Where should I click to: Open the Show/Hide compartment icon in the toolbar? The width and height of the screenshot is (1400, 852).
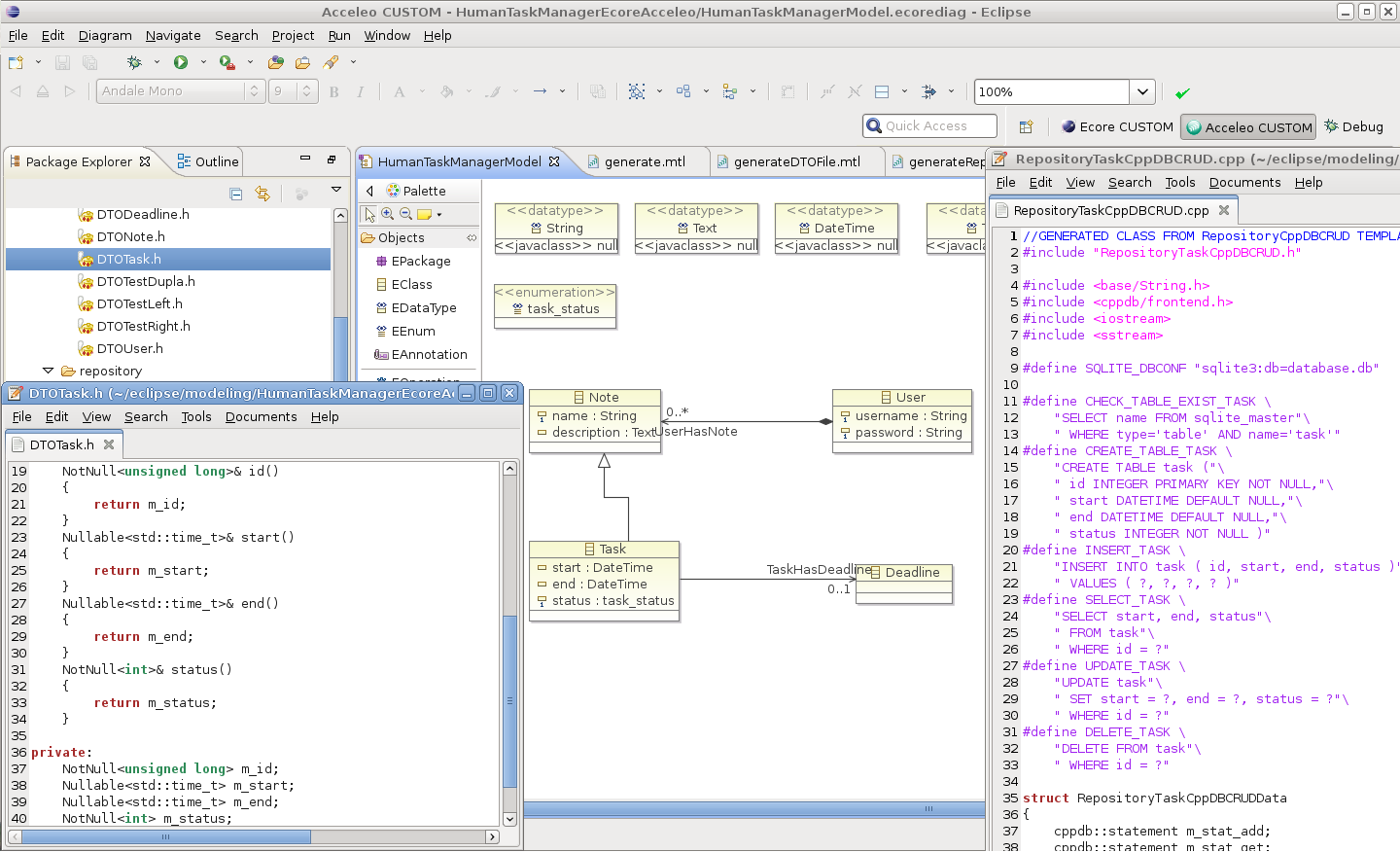click(882, 91)
